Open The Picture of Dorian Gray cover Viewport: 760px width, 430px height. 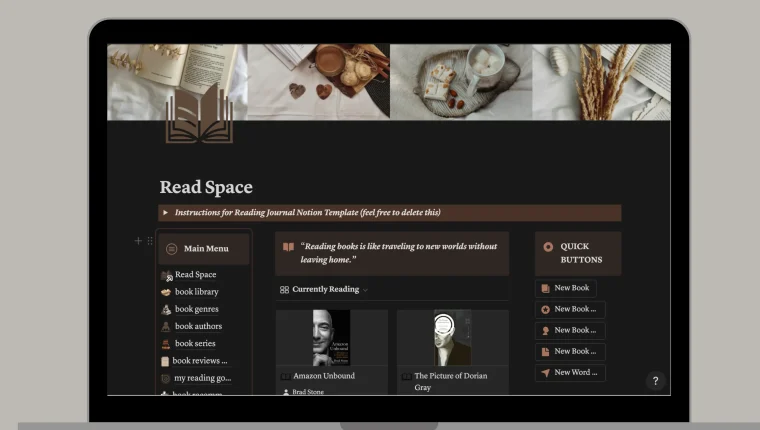pyautogui.click(x=452, y=338)
